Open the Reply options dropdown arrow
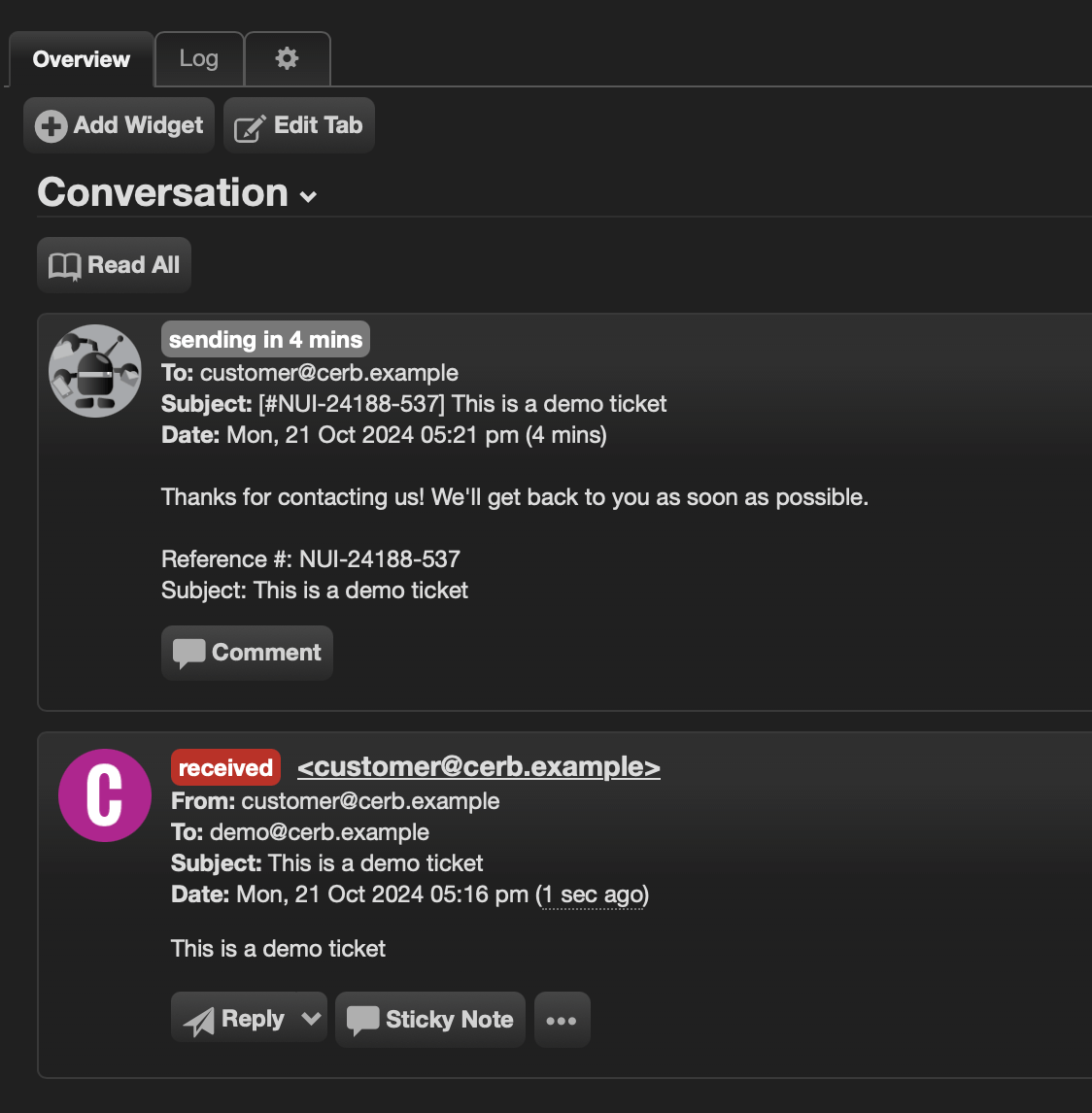This screenshot has height=1113, width=1092. (311, 1019)
